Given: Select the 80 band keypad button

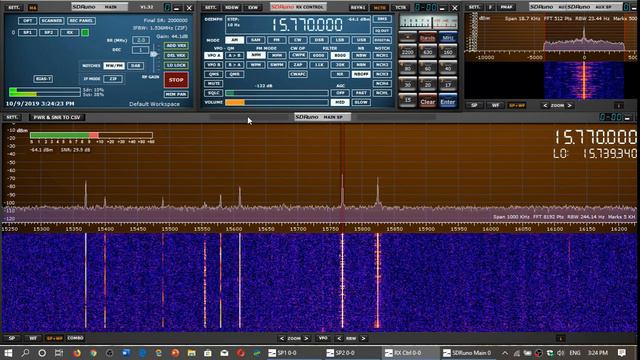Looking at the screenshot, I should point(407,69).
